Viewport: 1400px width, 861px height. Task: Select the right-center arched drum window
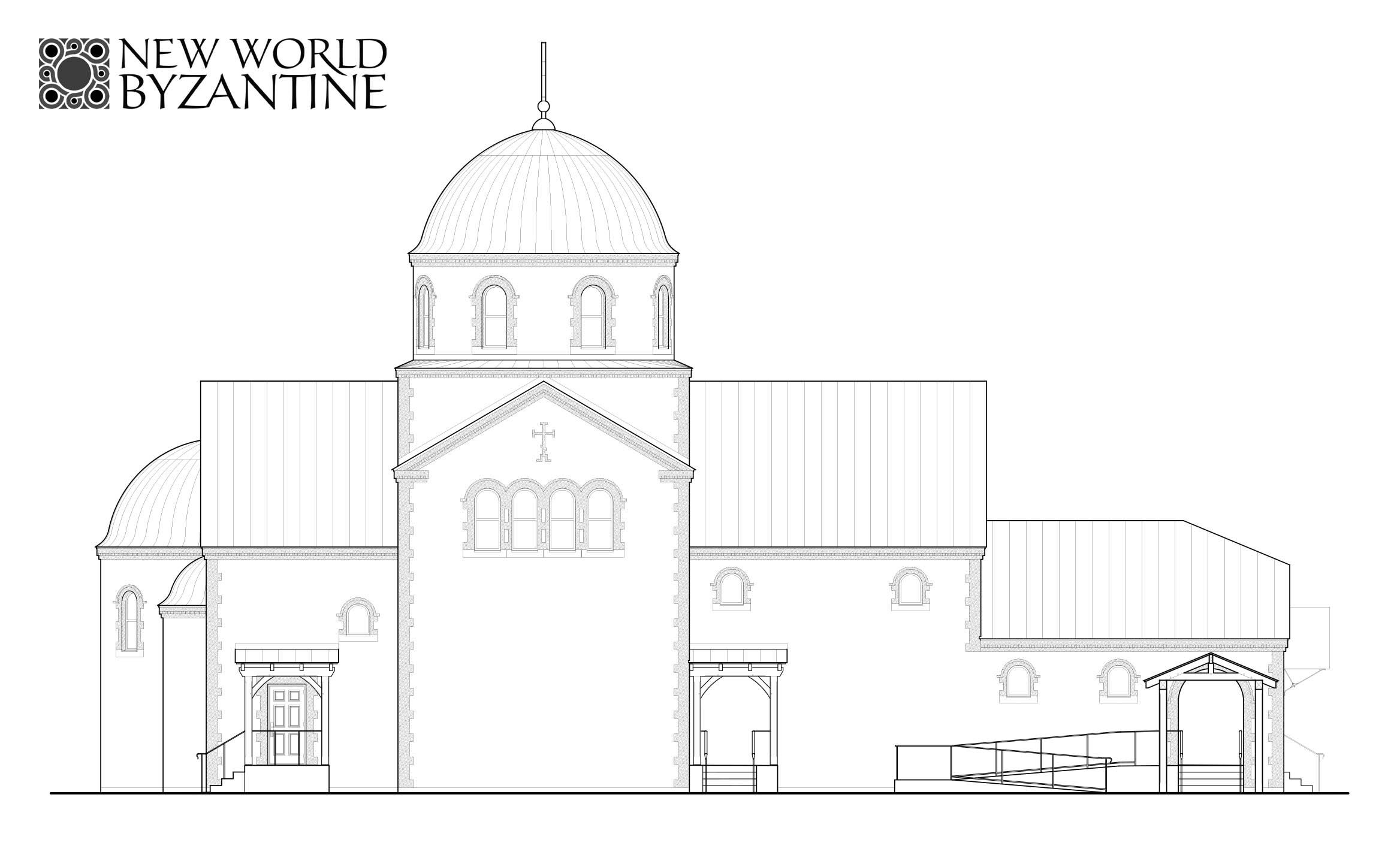click(x=592, y=316)
